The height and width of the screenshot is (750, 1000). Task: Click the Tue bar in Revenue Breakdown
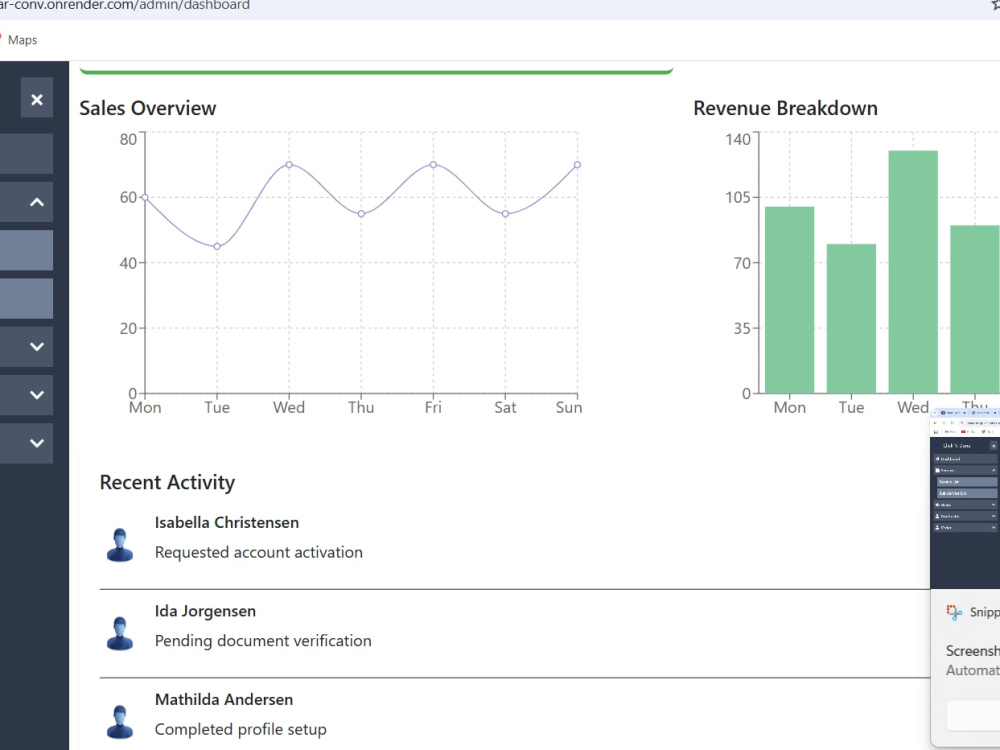(x=851, y=318)
